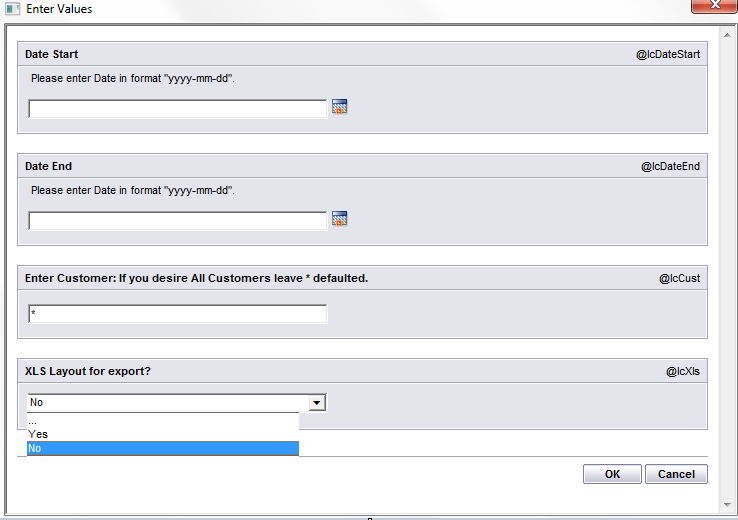
Task: Click the Enter Values window icon
Action: (x=12, y=8)
